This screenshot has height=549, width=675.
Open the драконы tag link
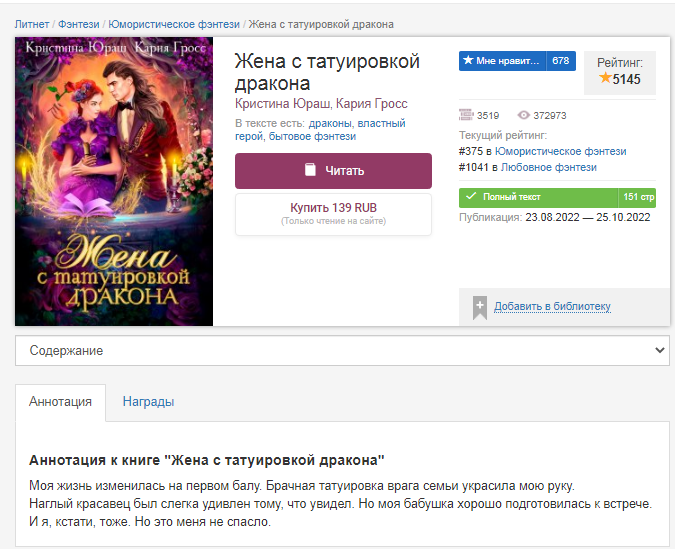[330, 123]
